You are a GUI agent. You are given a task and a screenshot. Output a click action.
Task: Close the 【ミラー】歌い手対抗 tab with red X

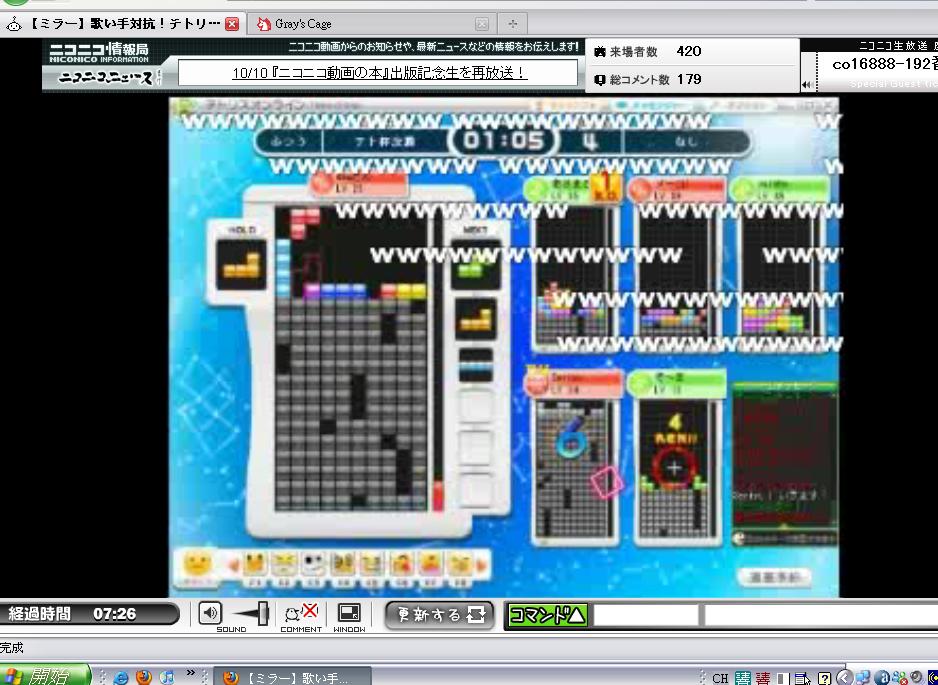coord(232,24)
